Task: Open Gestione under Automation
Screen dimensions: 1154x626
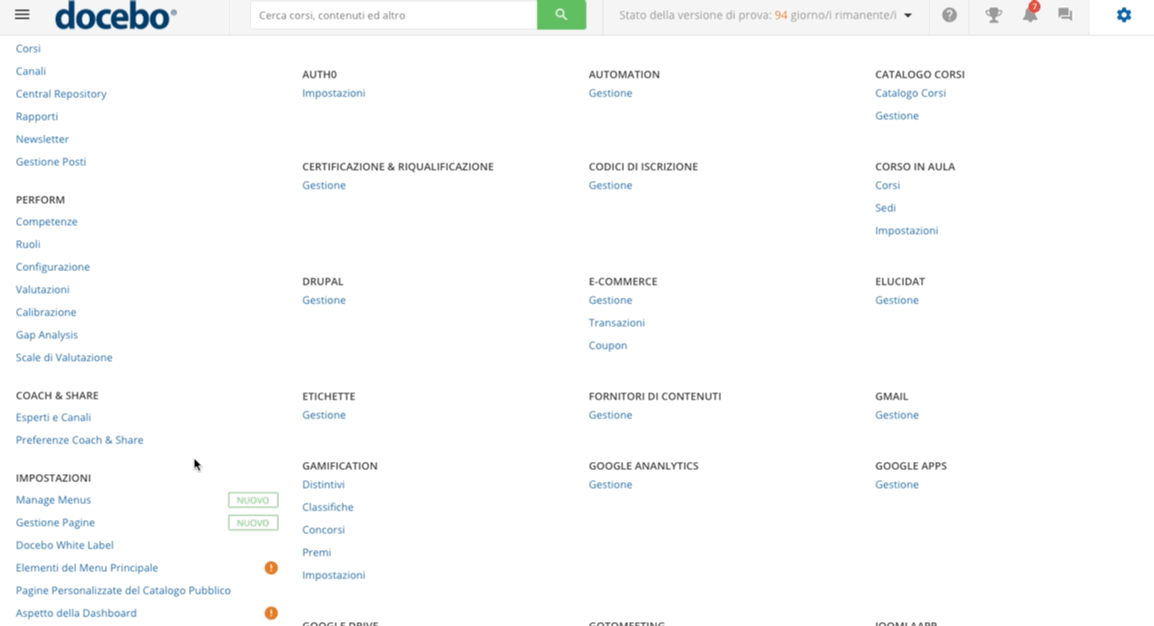Action: (x=610, y=93)
